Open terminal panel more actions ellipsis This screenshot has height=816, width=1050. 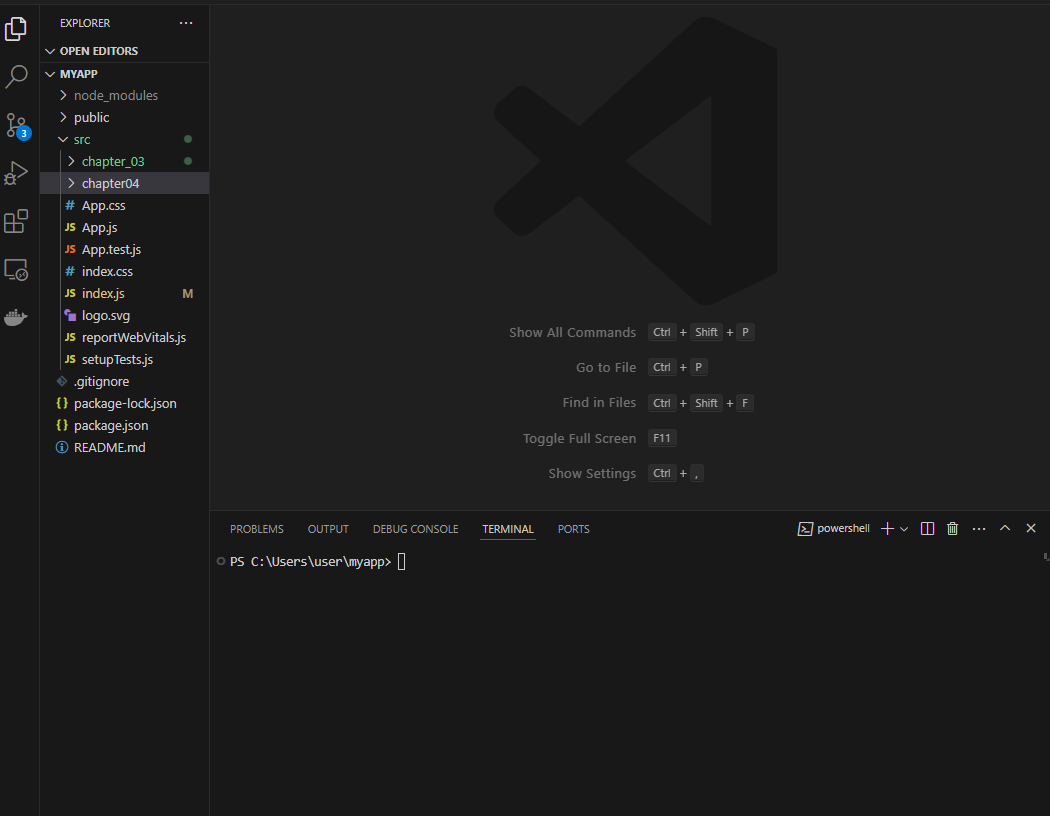click(979, 529)
